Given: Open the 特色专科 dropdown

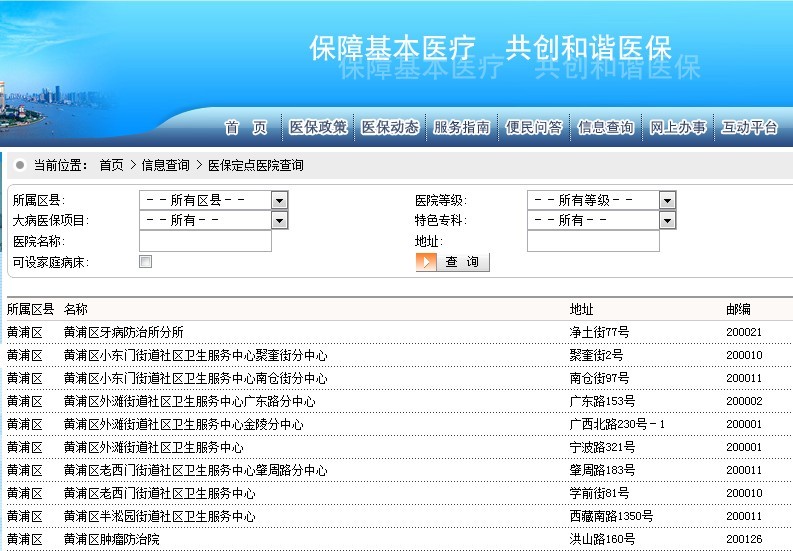Looking at the screenshot, I should click(667, 220).
